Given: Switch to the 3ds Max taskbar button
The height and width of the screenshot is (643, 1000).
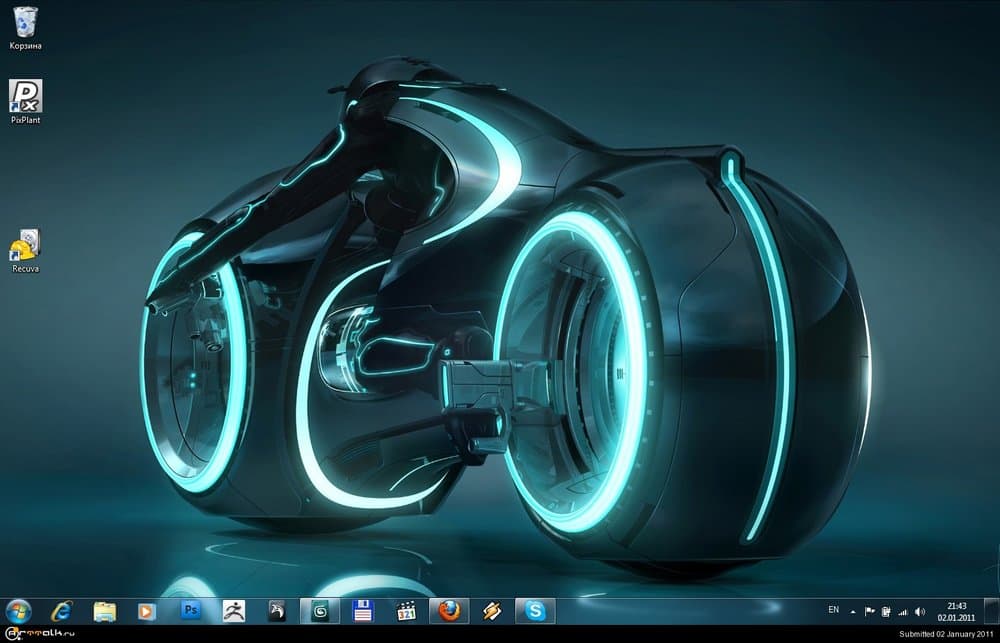Looking at the screenshot, I should point(320,611).
